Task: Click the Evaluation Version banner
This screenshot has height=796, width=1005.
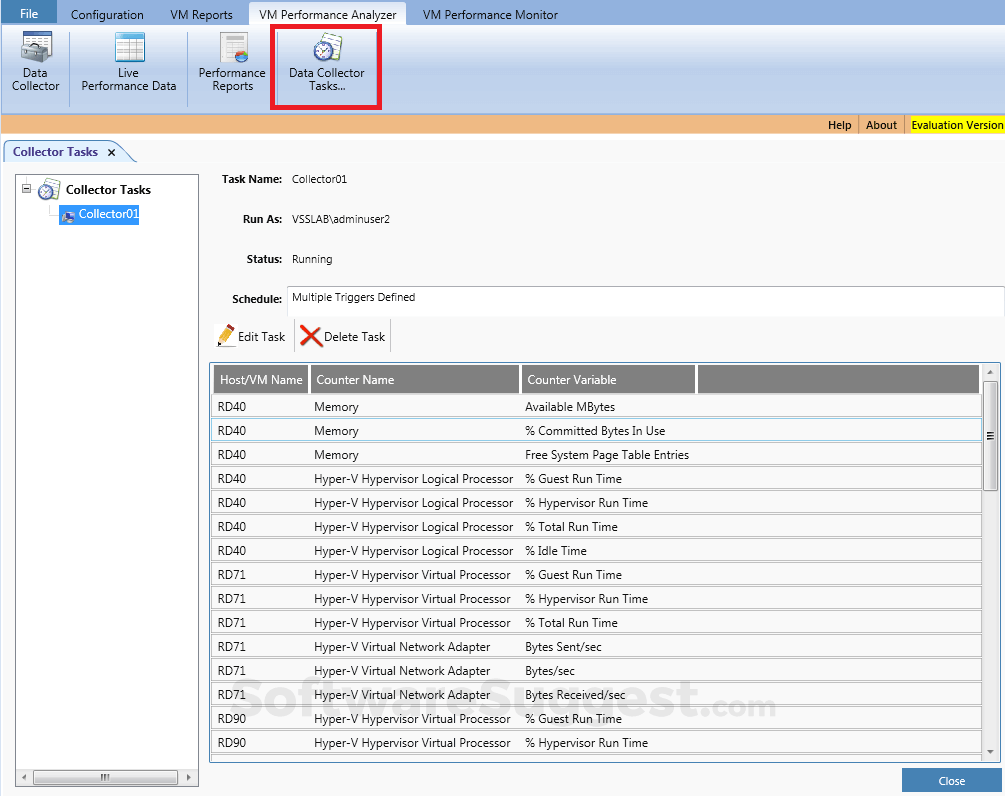Action: pos(956,125)
